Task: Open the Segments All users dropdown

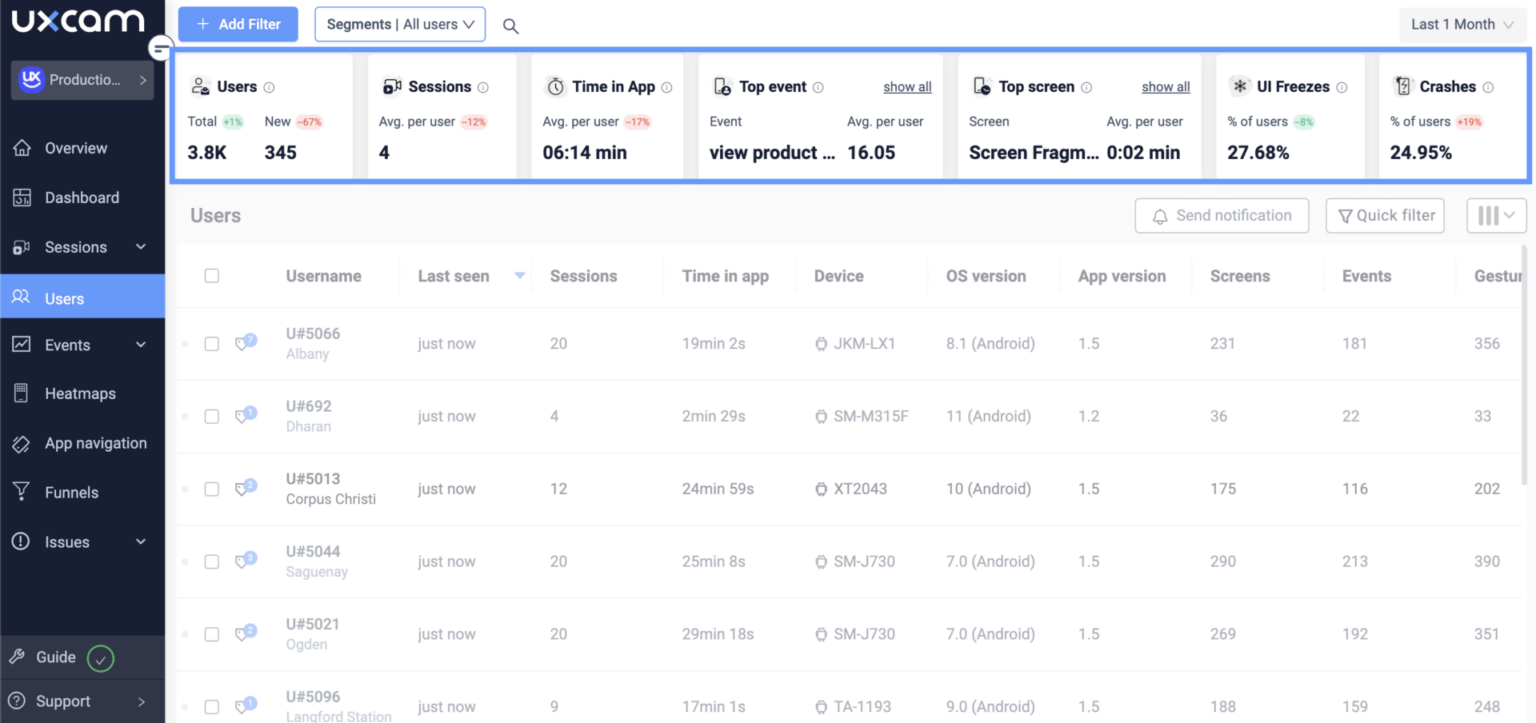Action: coord(399,23)
